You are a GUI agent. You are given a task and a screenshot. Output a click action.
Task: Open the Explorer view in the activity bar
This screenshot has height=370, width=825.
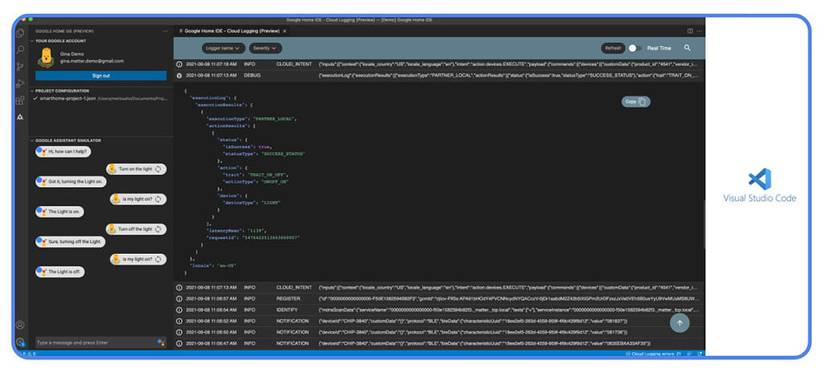click(21, 33)
